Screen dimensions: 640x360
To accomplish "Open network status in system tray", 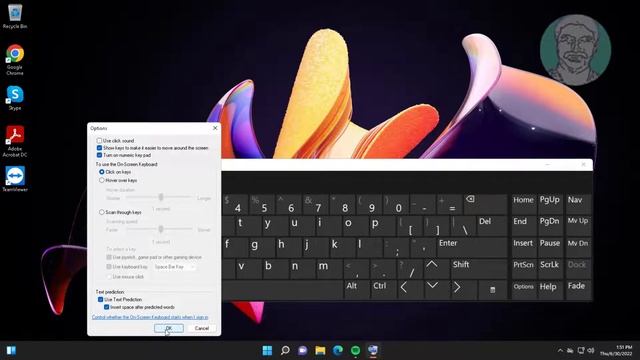I will [581, 350].
